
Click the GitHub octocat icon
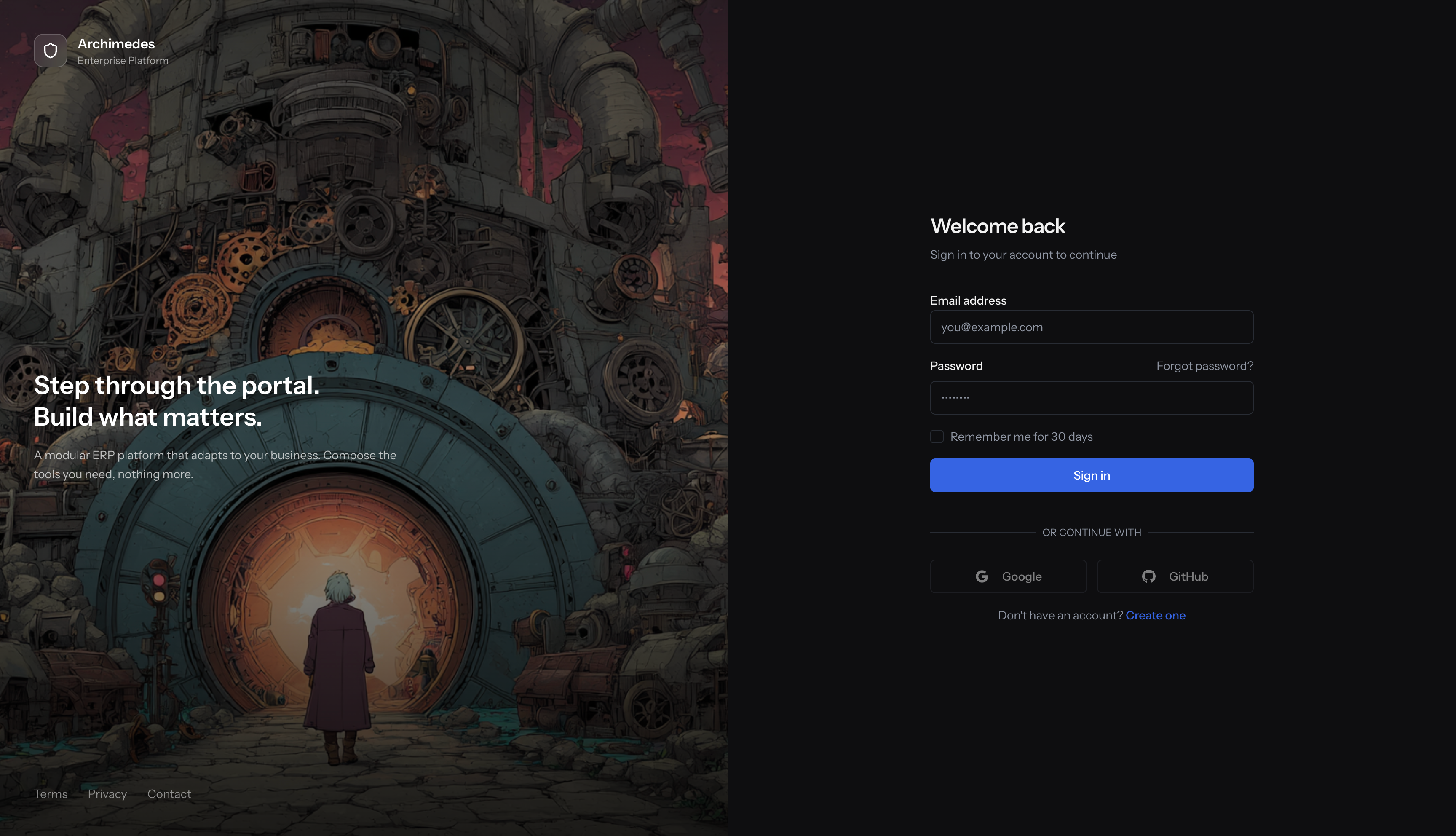[x=1148, y=576]
